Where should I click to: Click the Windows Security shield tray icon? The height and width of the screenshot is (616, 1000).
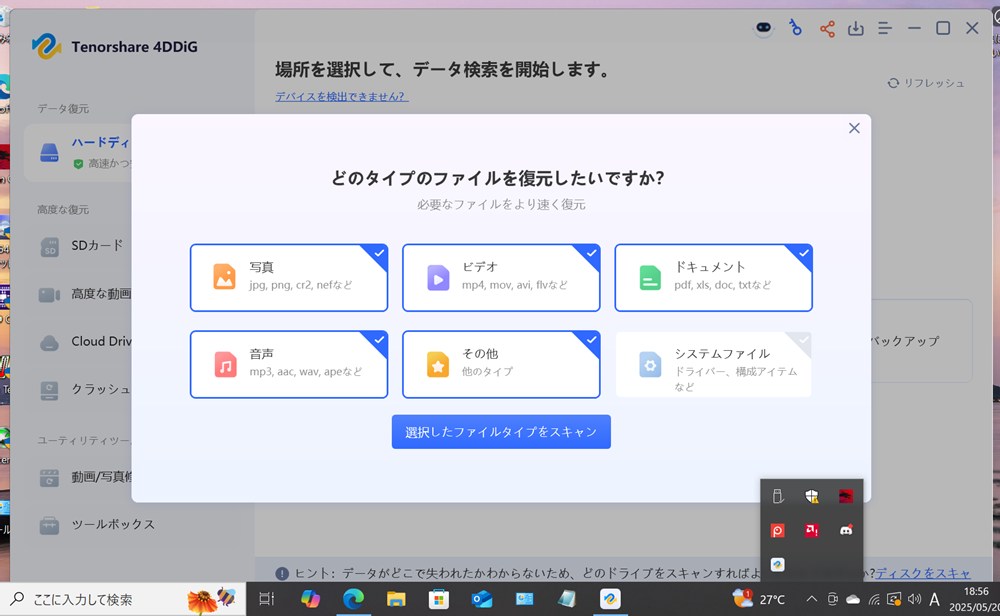coord(812,496)
